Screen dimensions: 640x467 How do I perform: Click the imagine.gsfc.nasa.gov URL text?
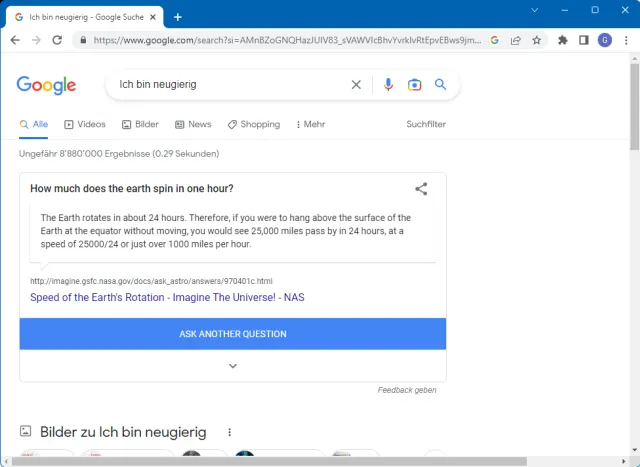pos(151,281)
